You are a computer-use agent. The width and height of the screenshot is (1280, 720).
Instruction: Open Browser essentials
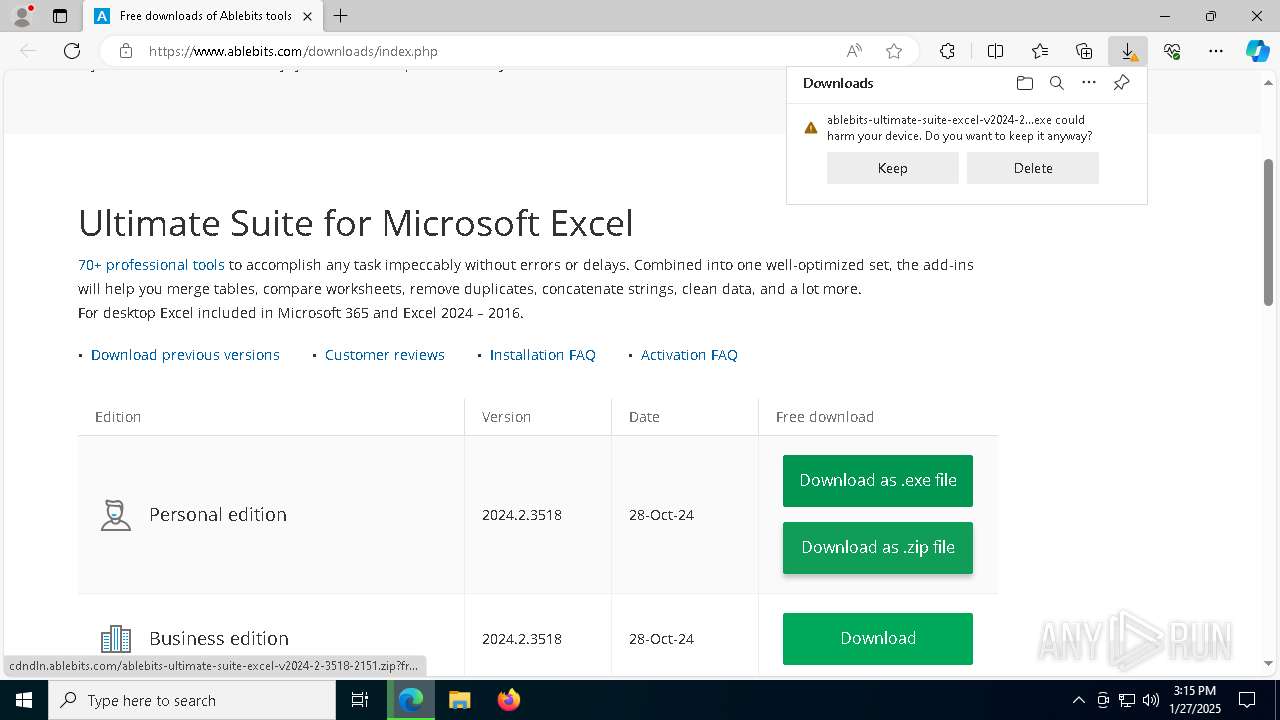click(1172, 51)
